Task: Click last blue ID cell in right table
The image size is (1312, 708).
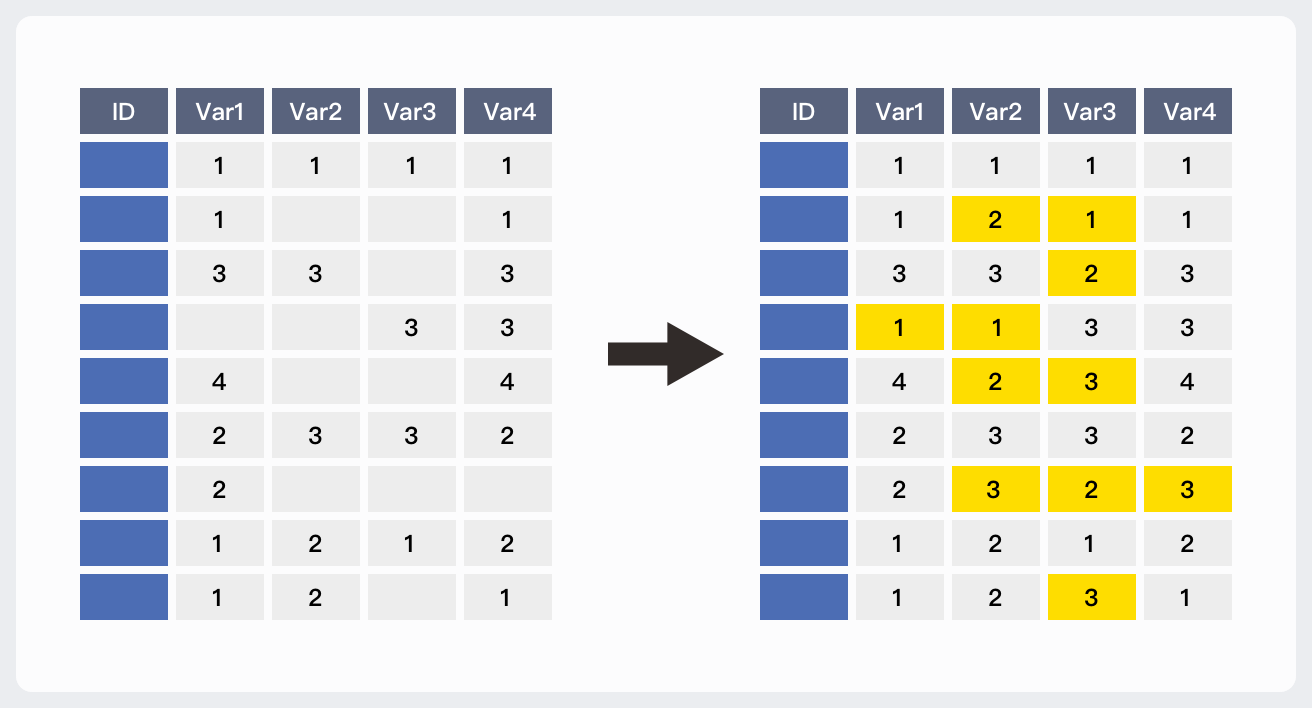Action: click(x=804, y=597)
